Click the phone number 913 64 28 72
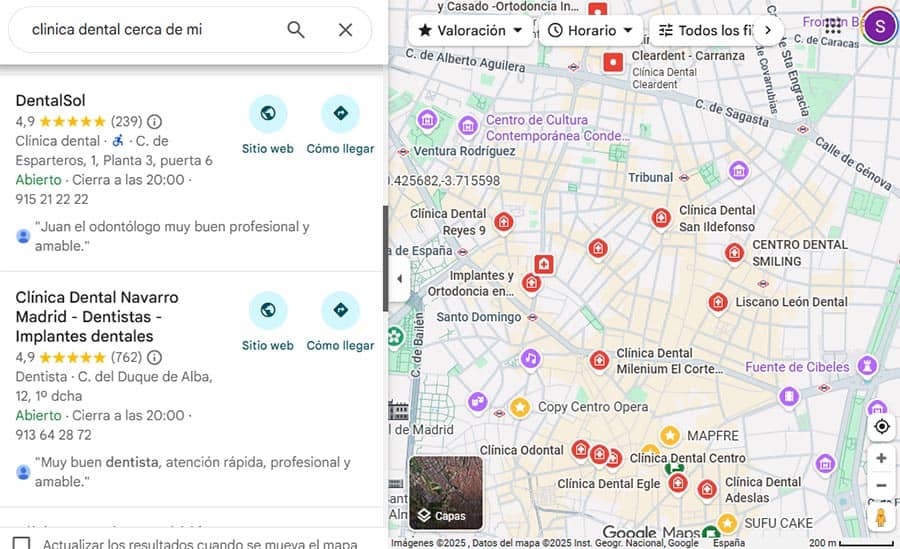The width and height of the screenshot is (900, 549). point(53,435)
